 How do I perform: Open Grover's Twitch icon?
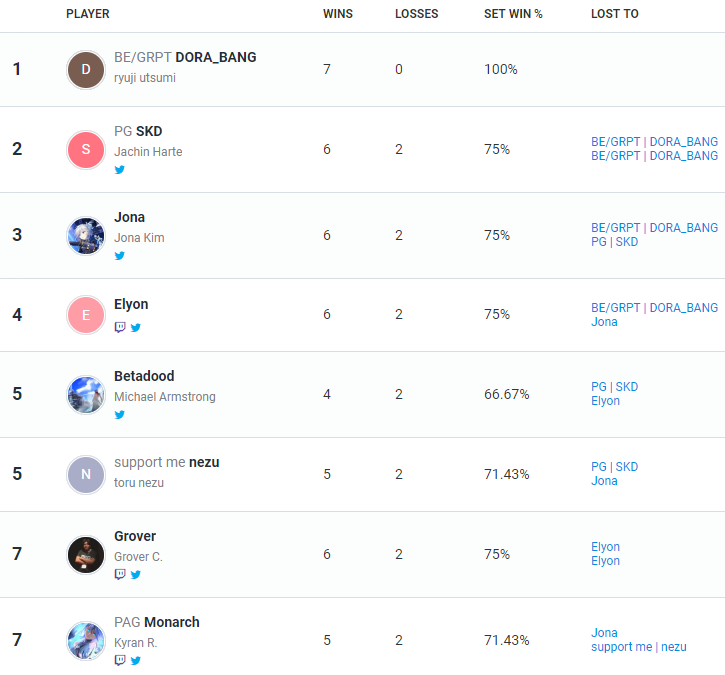click(x=120, y=574)
